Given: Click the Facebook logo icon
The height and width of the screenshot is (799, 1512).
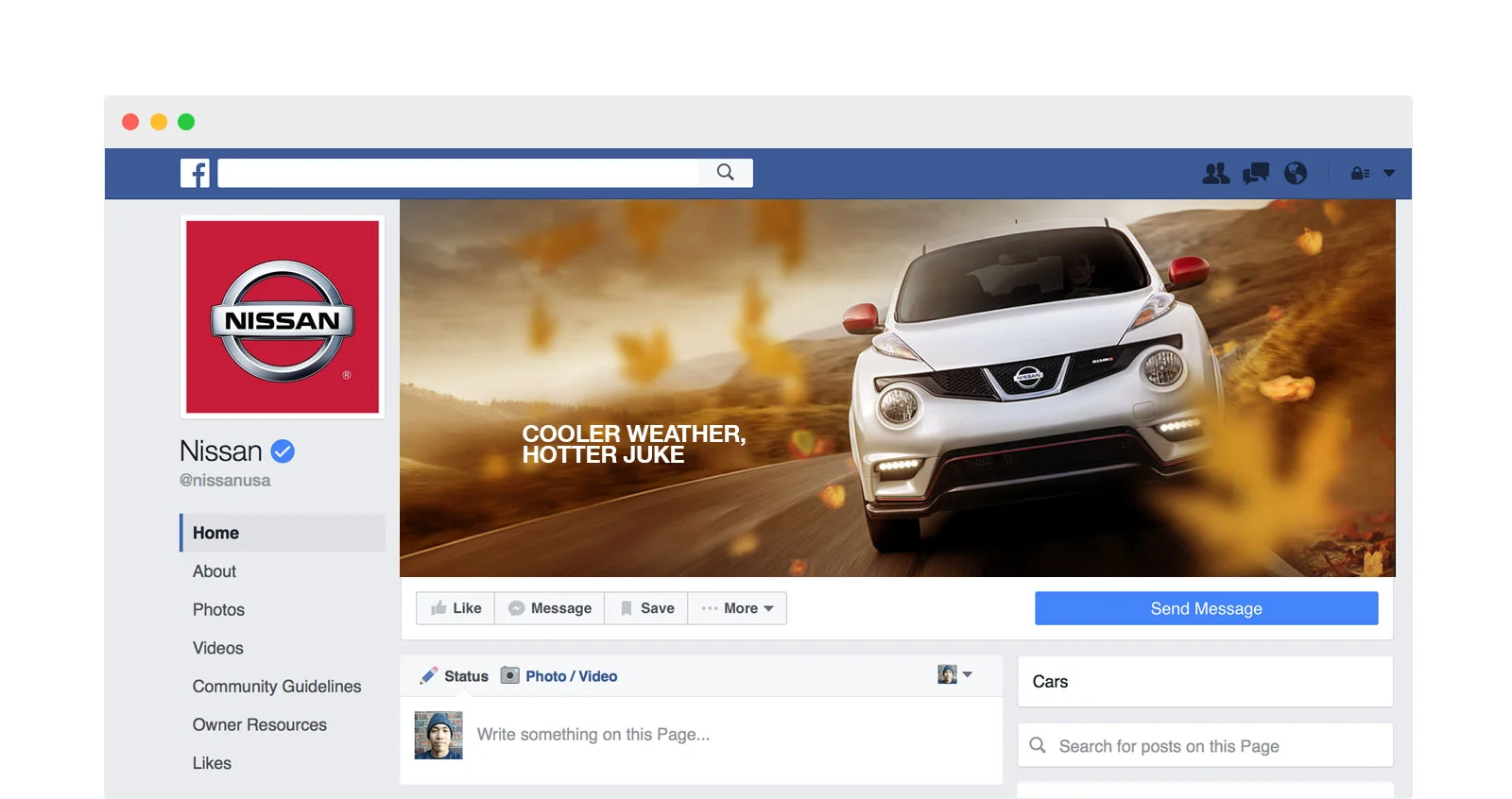Looking at the screenshot, I should click(195, 173).
